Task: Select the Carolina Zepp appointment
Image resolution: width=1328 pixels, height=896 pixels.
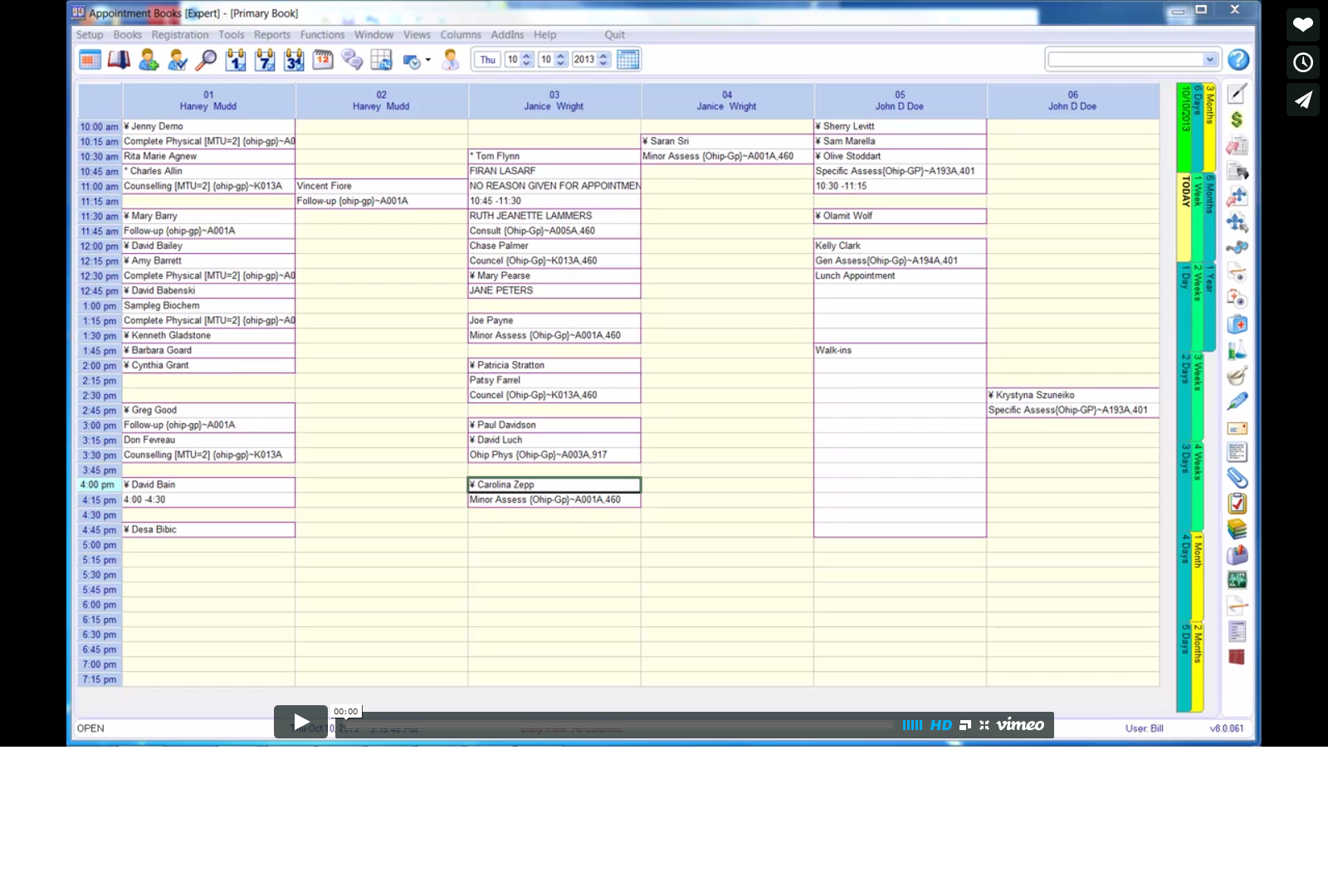Action: point(554,485)
